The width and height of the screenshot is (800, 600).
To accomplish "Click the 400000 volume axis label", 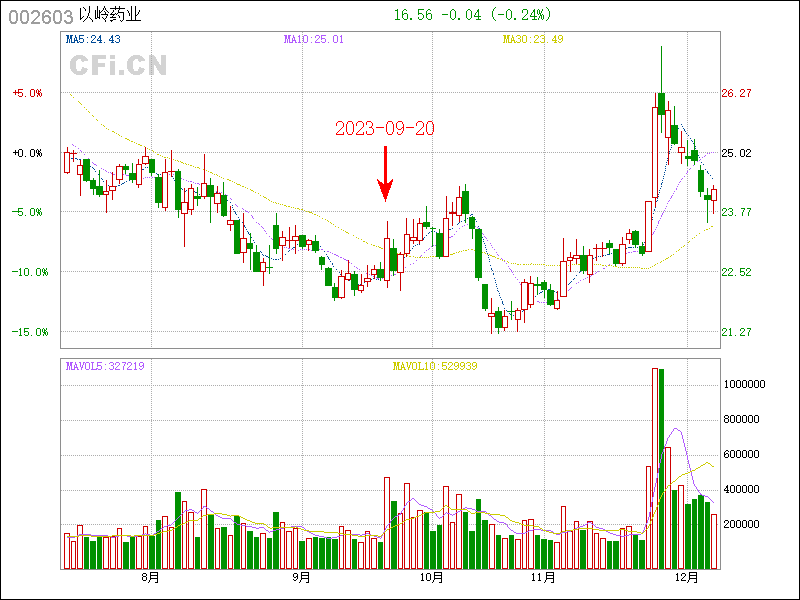I will pyautogui.click(x=741, y=489).
